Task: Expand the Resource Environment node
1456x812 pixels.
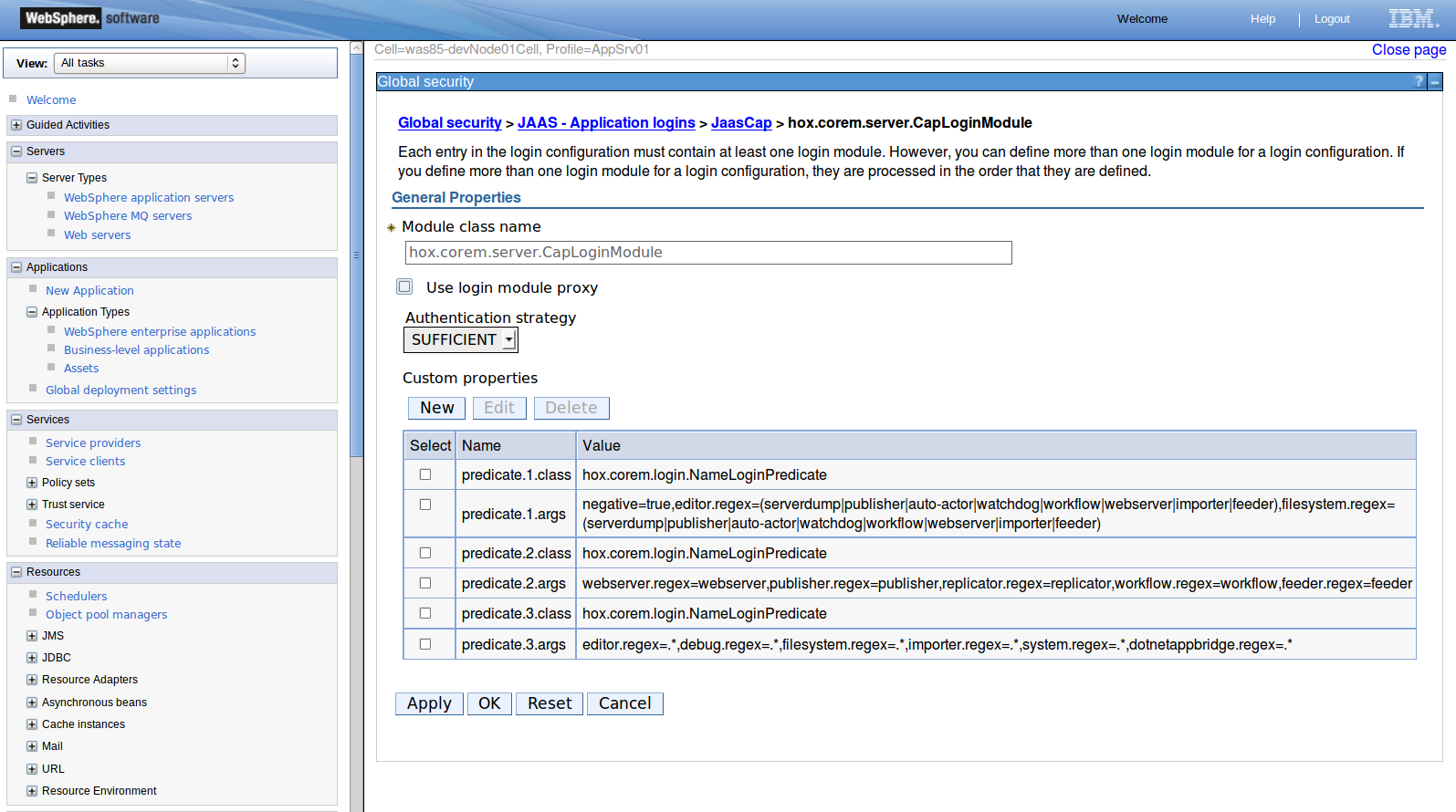Action: (32, 791)
